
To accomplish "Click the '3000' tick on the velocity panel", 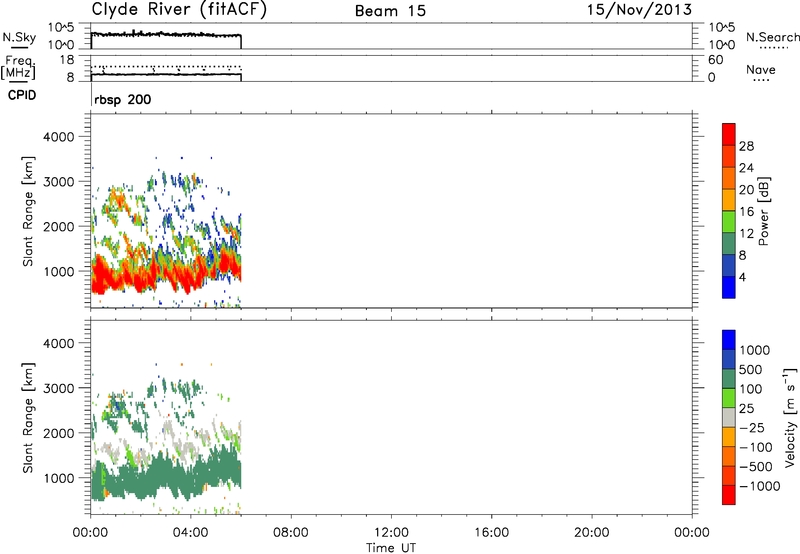I will point(58,388).
